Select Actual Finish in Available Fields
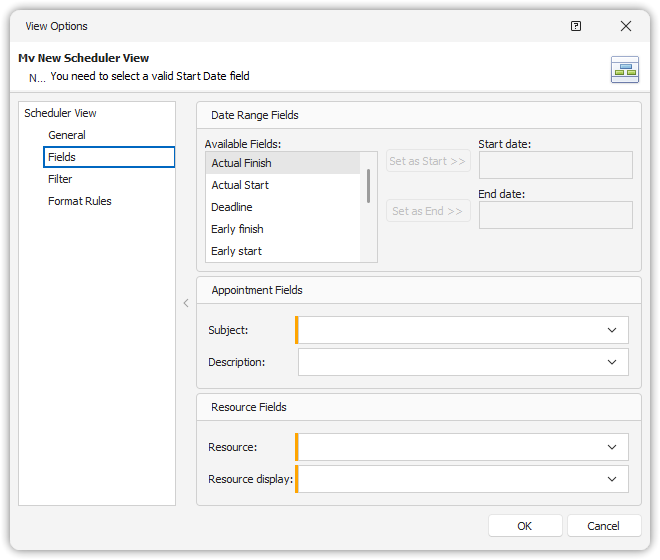The height and width of the screenshot is (560, 660). point(241,163)
